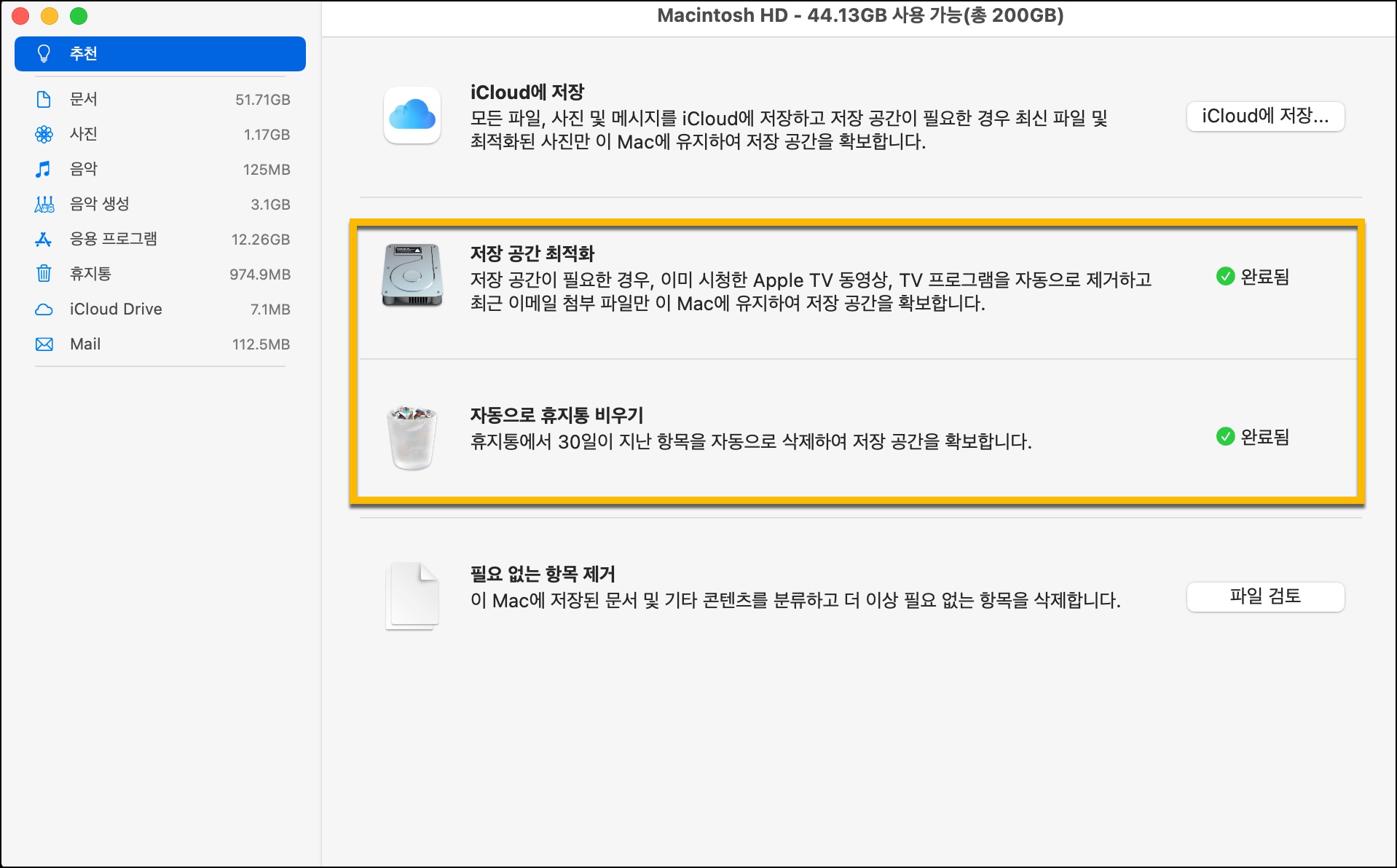The image size is (1397, 868).
Task: Click the envelope icon beside Mail
Action: click(44, 344)
